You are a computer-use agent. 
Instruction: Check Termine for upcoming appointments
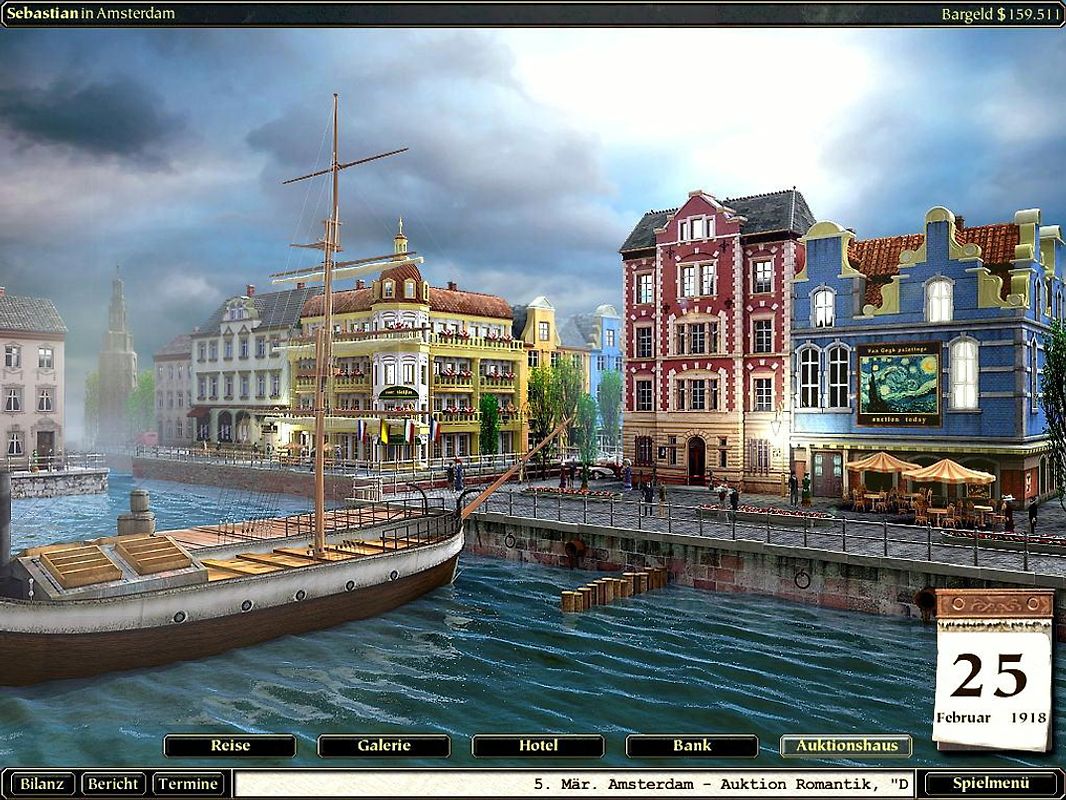click(x=189, y=784)
